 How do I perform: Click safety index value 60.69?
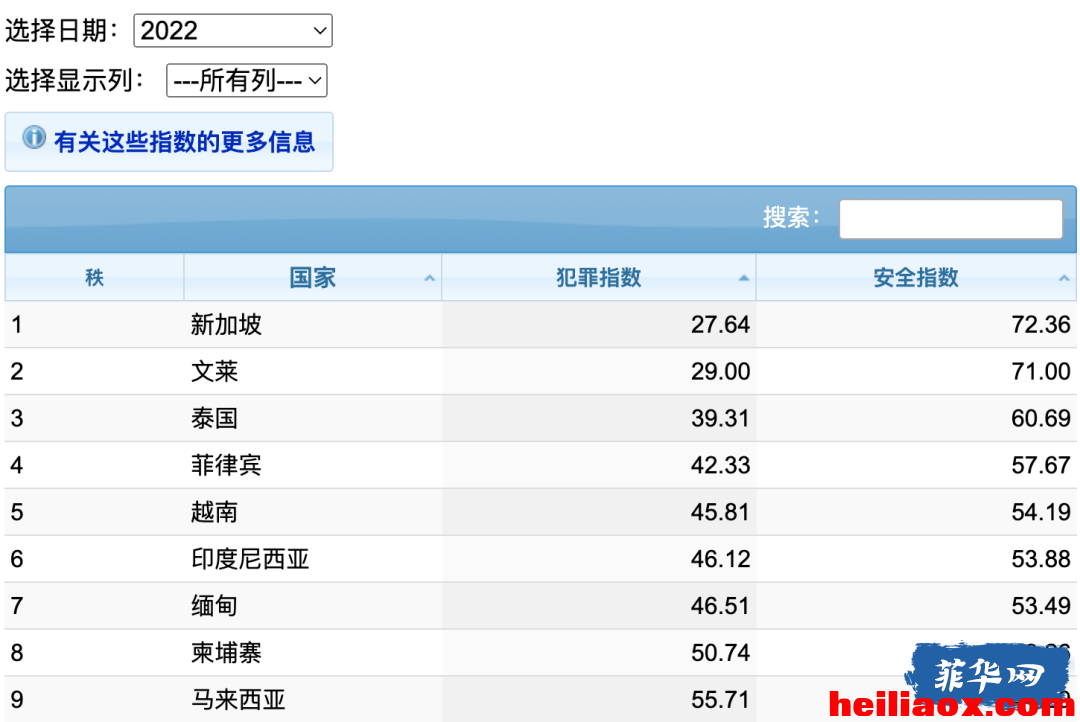click(x=1041, y=418)
